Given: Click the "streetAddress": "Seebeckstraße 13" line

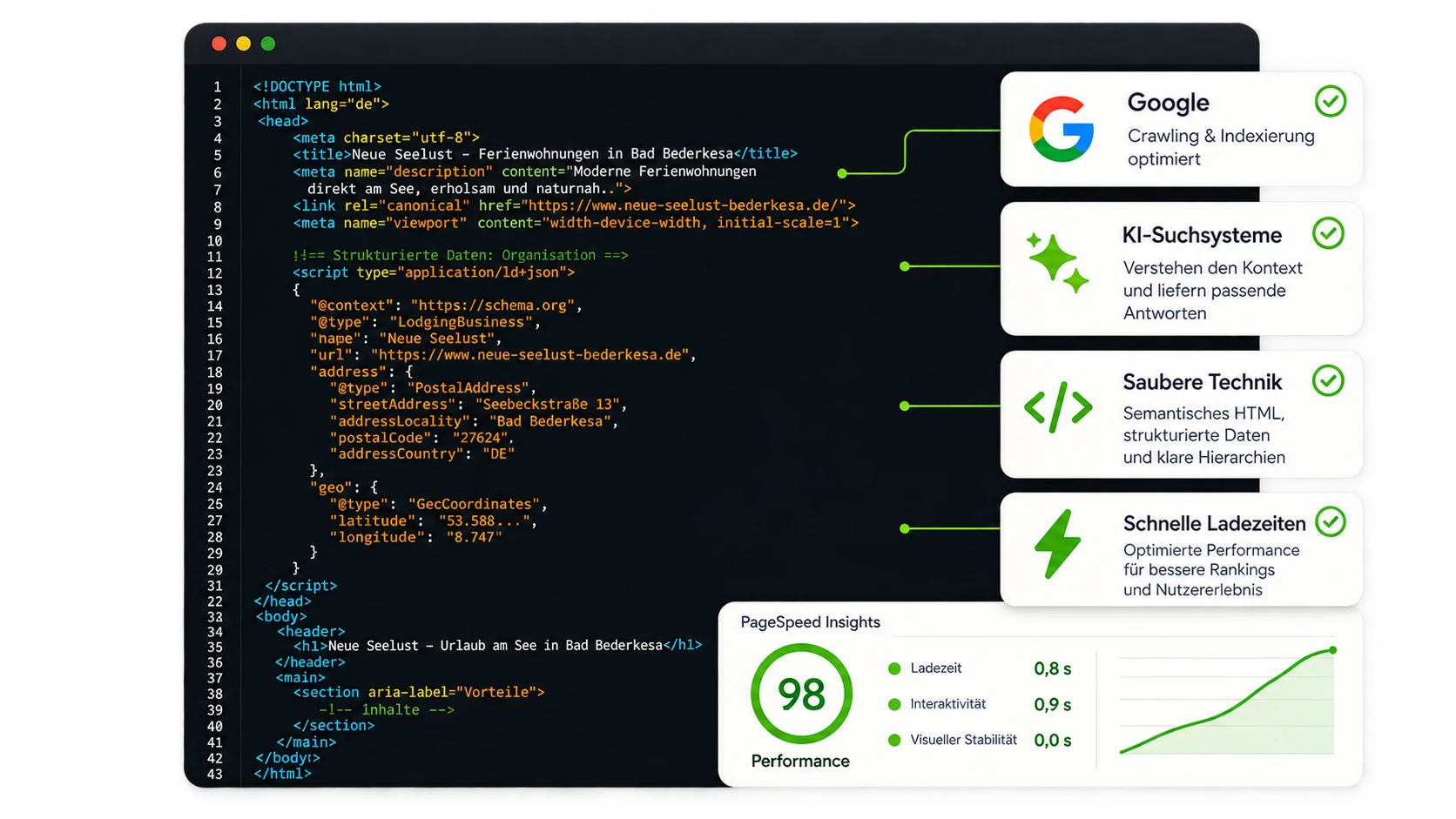Looking at the screenshot, I should 478,405.
